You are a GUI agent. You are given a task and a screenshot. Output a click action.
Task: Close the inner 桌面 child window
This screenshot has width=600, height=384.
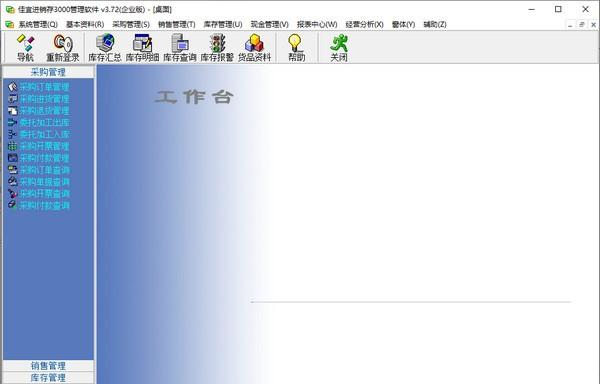[x=593, y=25]
